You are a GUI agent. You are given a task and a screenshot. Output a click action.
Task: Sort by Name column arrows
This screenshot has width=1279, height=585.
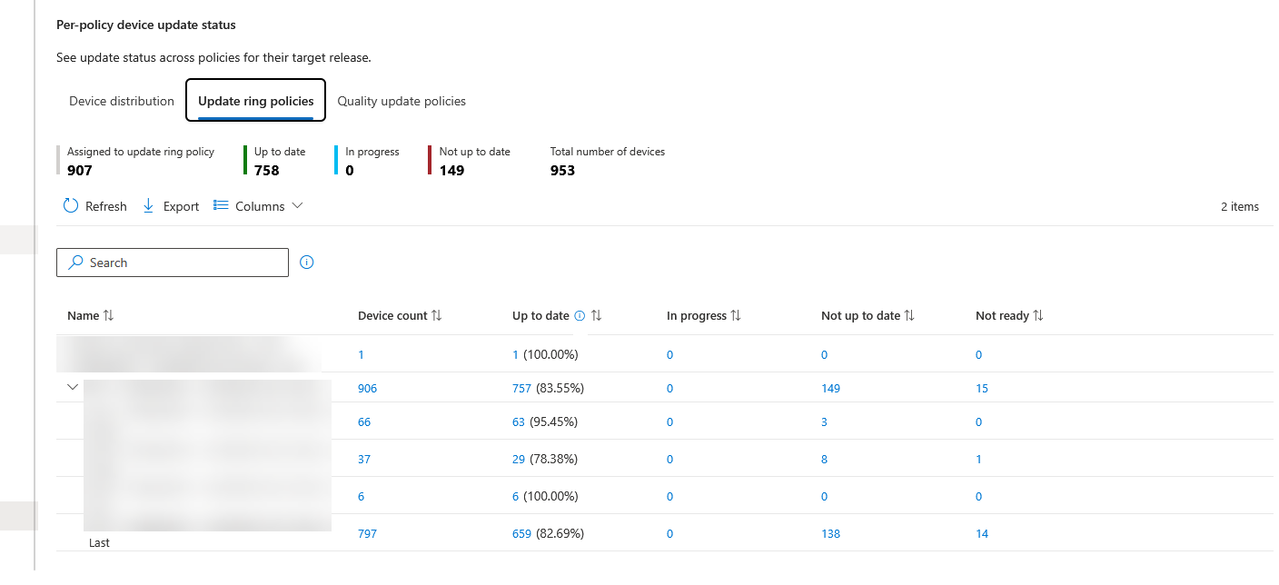pos(109,316)
